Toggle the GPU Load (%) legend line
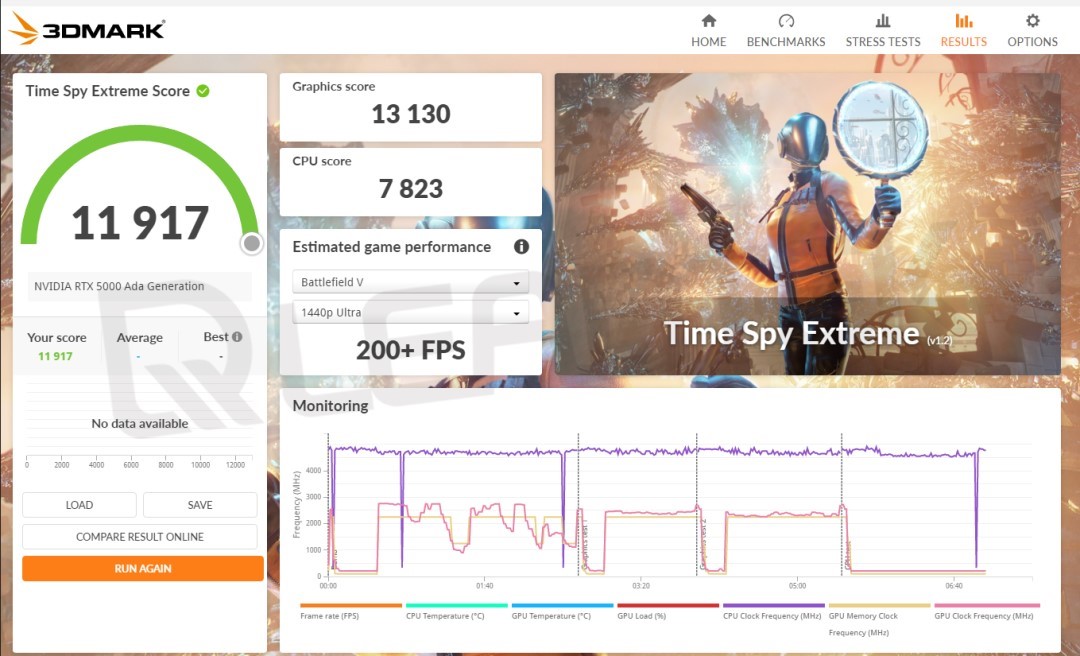The width and height of the screenshot is (1080, 656). 668,606
